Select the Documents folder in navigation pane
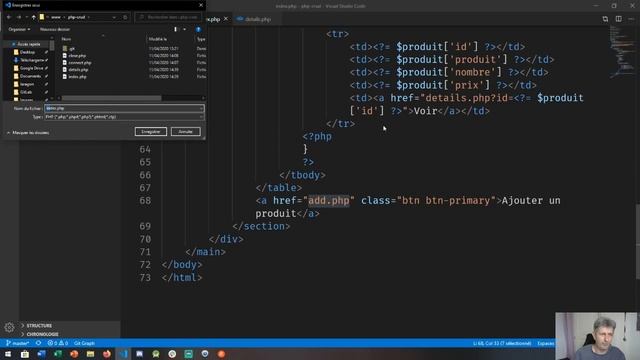 (30, 76)
